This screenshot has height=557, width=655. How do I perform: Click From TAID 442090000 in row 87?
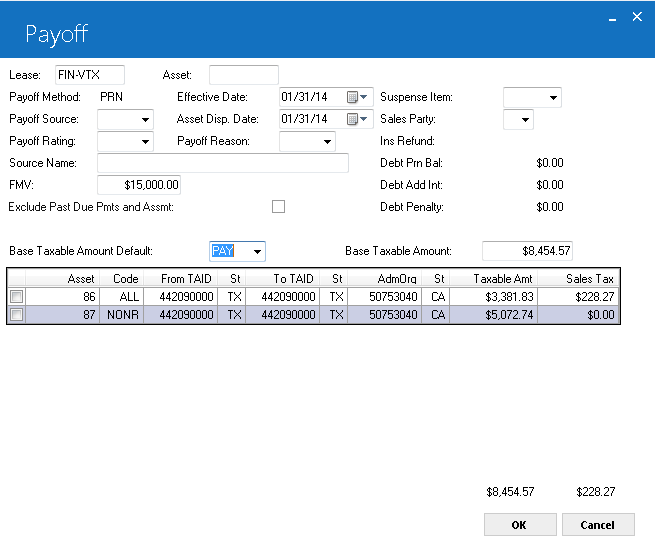click(x=180, y=315)
